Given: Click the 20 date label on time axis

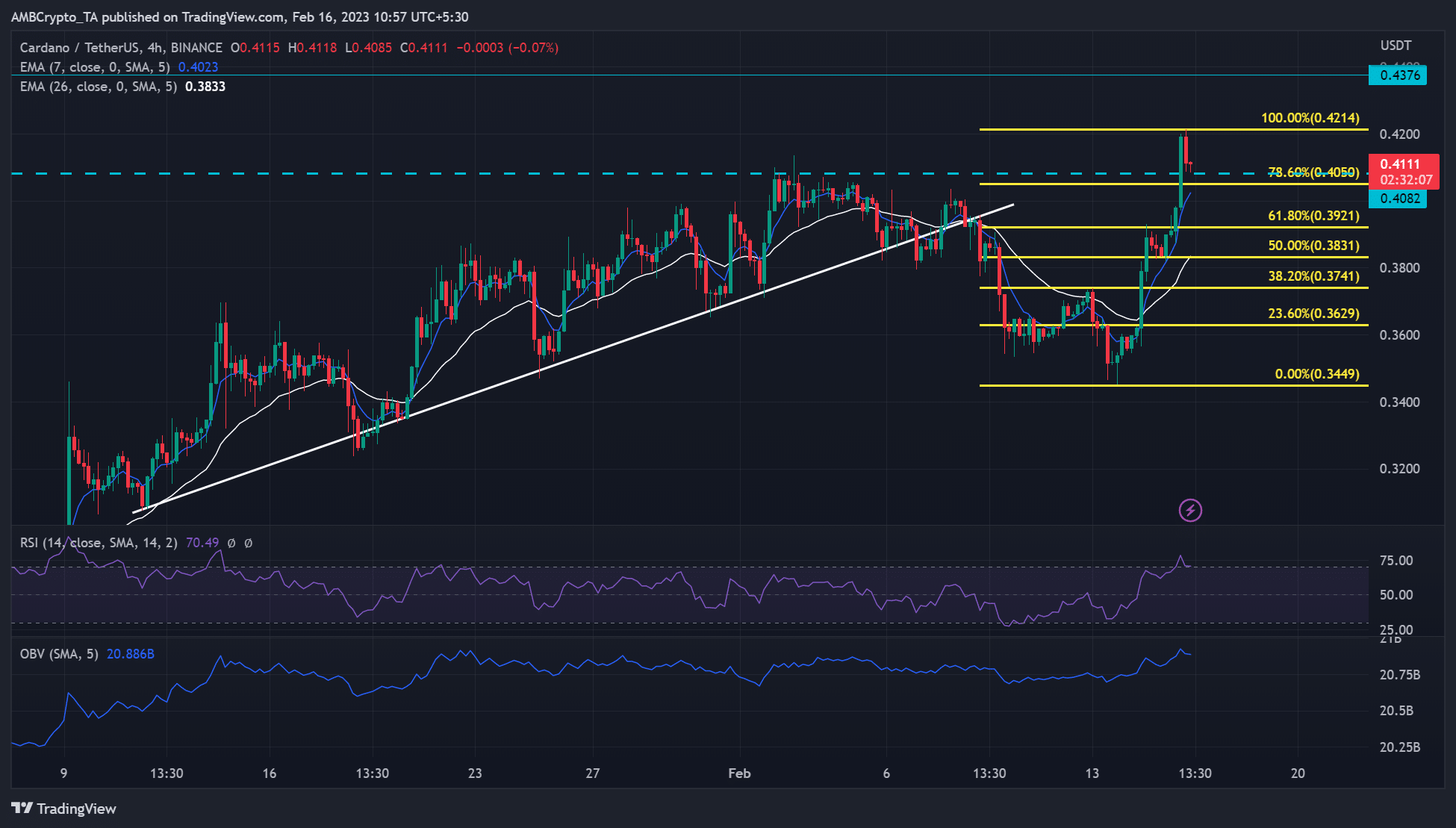Looking at the screenshot, I should pos(1298,773).
